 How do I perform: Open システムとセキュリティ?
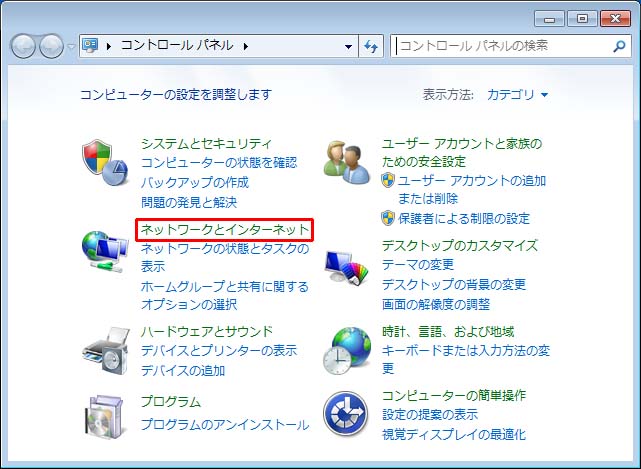(206, 143)
